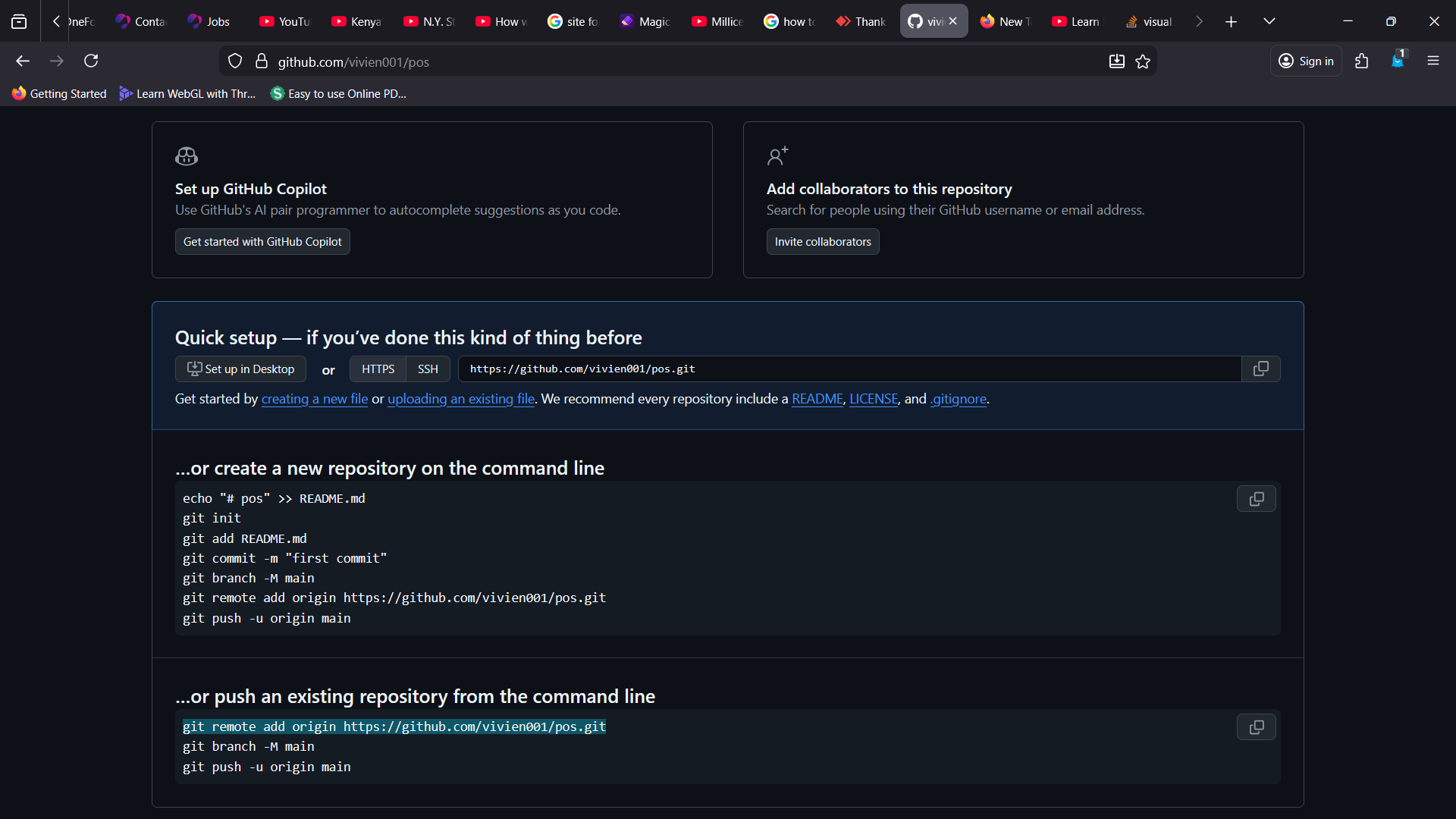The height and width of the screenshot is (819, 1456).
Task: Copy the new repository command block
Action: (x=1256, y=499)
